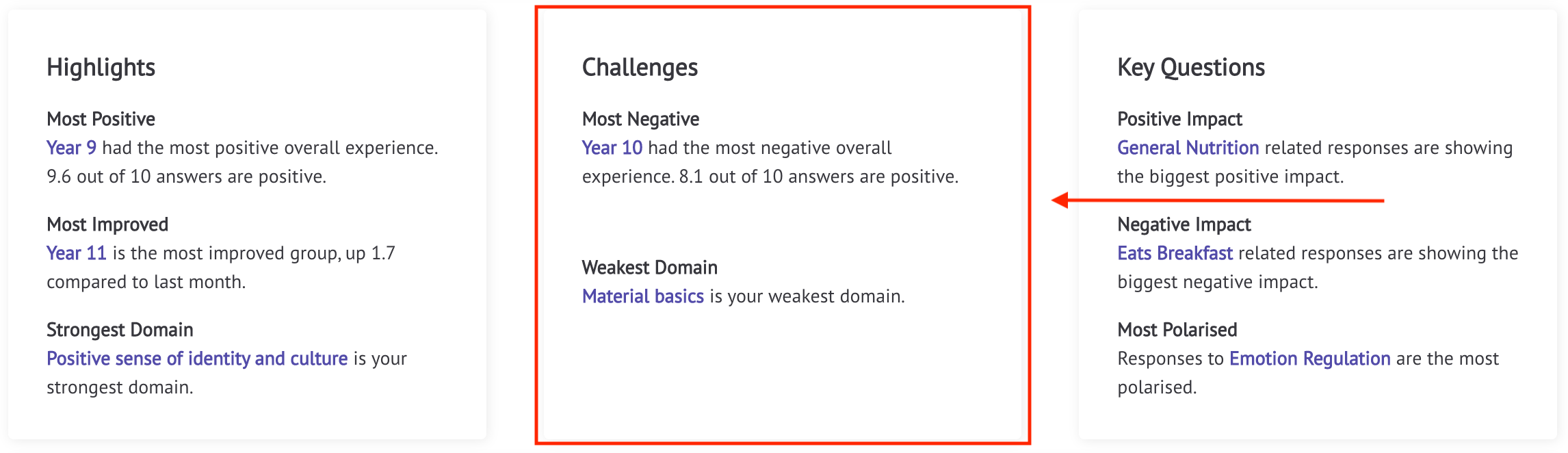
Task: Open the Year 11 most improved link
Action: tap(77, 253)
